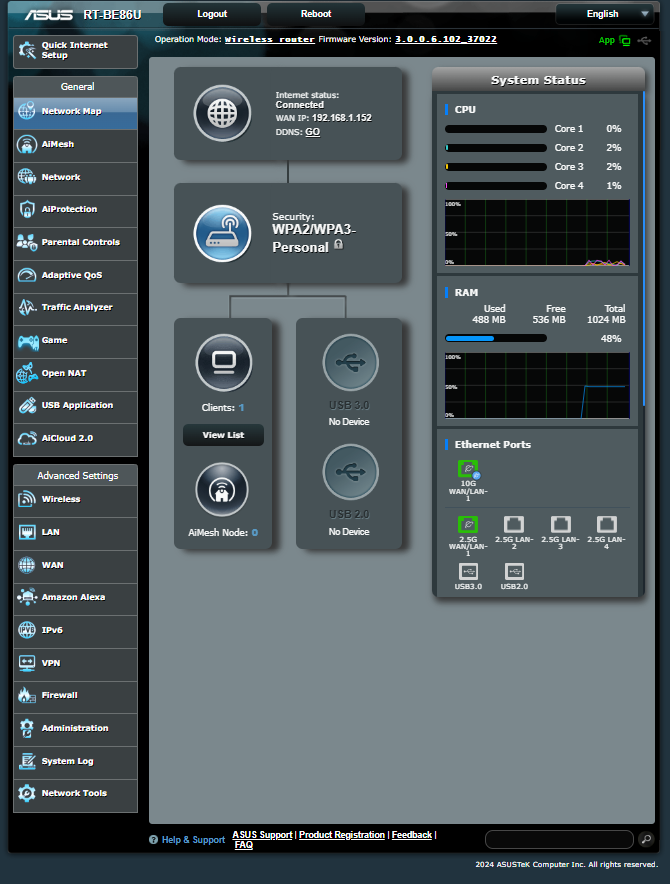Select the wireless router security icon
Viewport: 670px width, 884px height.
pos(222,233)
